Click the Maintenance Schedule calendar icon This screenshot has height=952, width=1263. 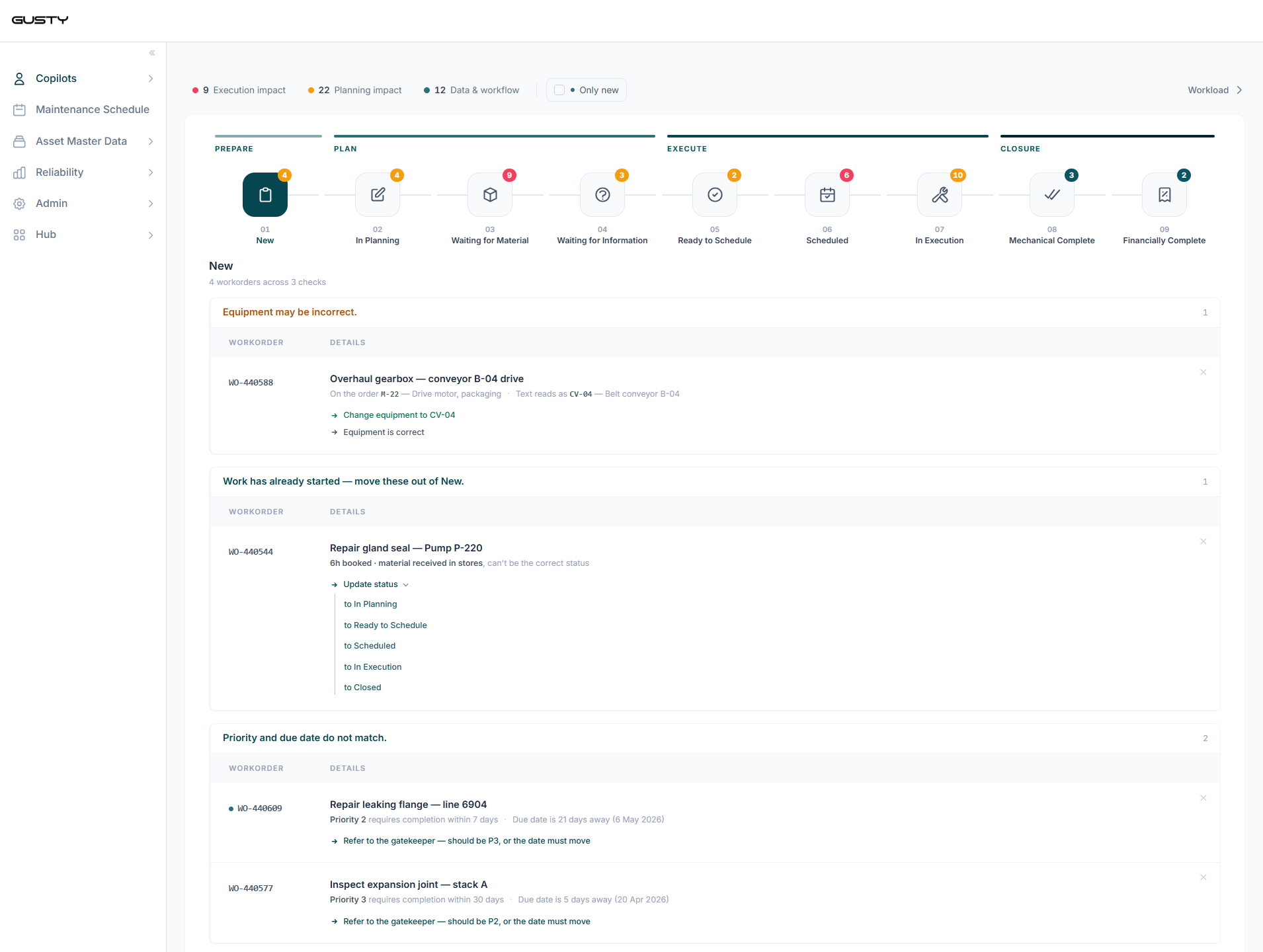point(19,110)
